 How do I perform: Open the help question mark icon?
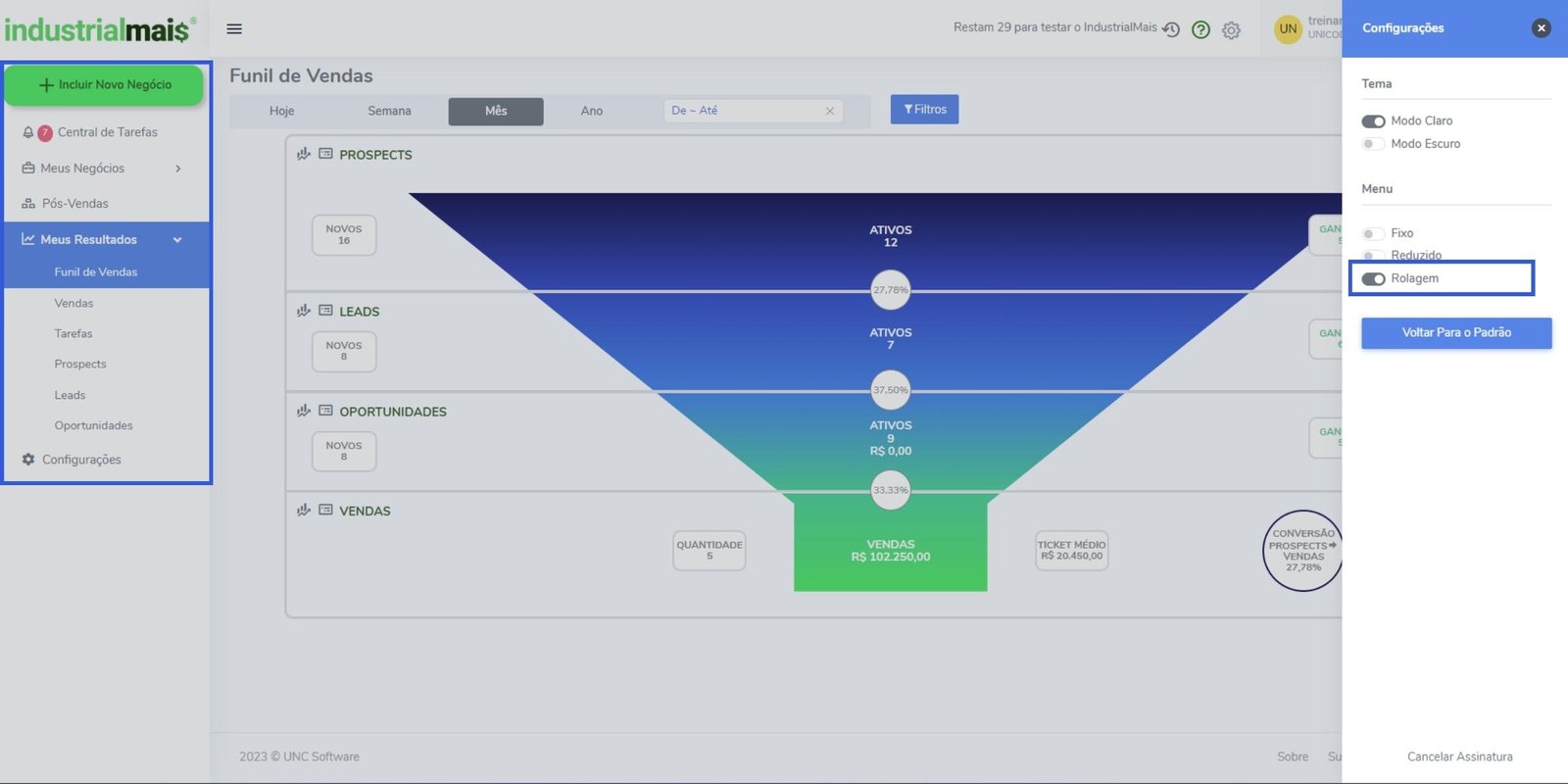tap(1200, 29)
